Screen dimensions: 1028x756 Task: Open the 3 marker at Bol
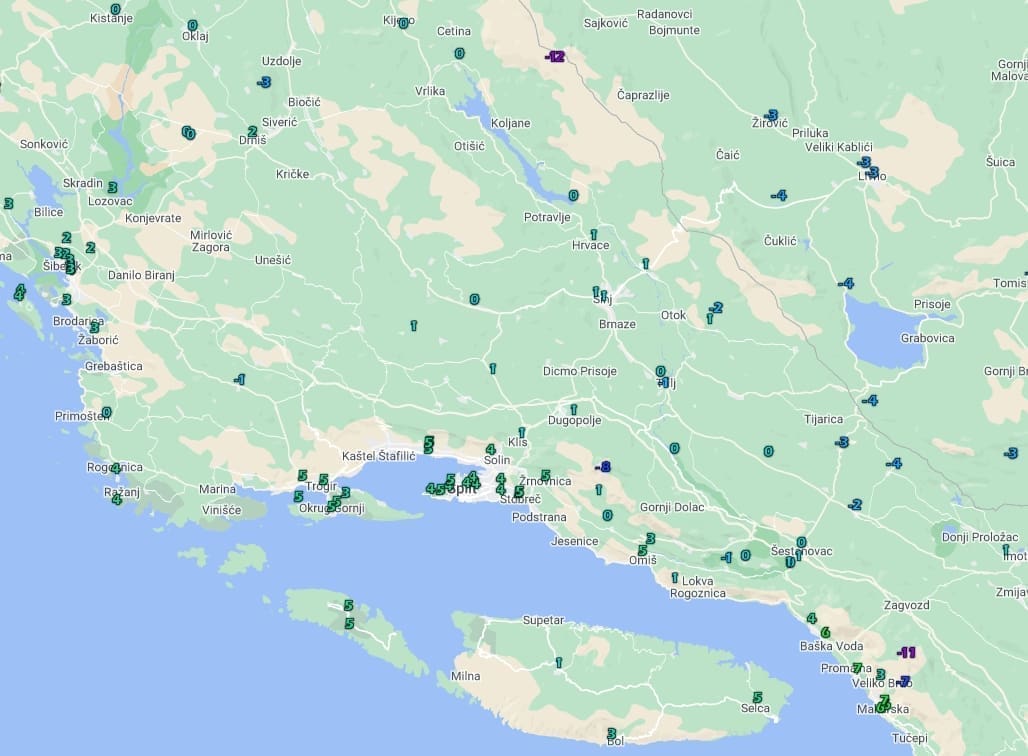click(x=611, y=733)
